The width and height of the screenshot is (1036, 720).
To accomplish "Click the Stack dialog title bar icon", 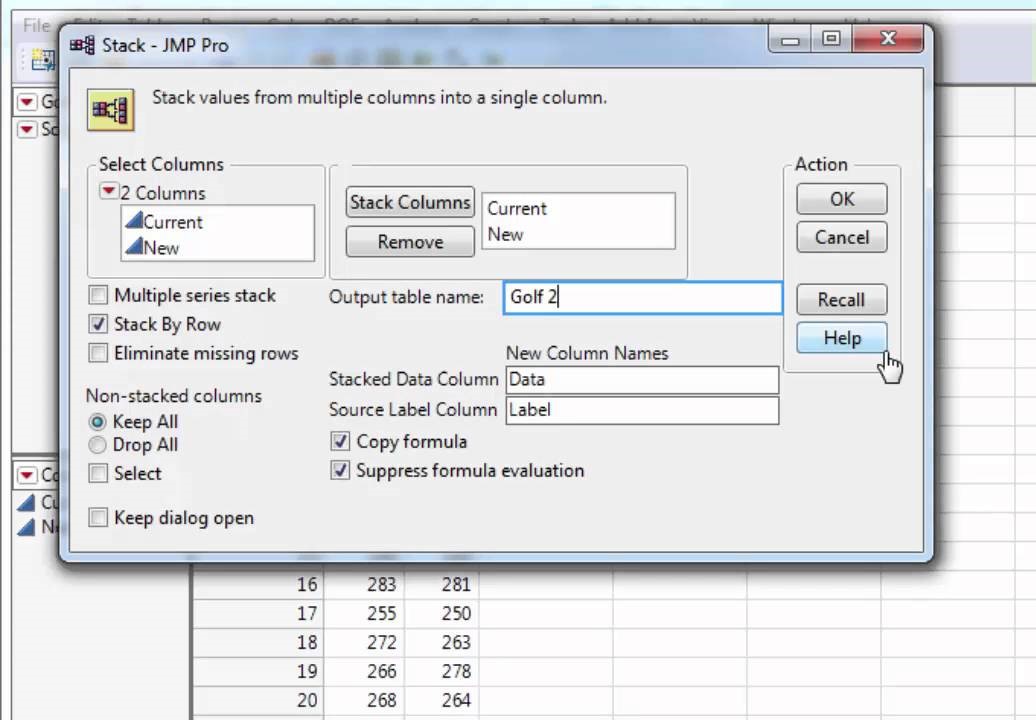I will 82,46.
